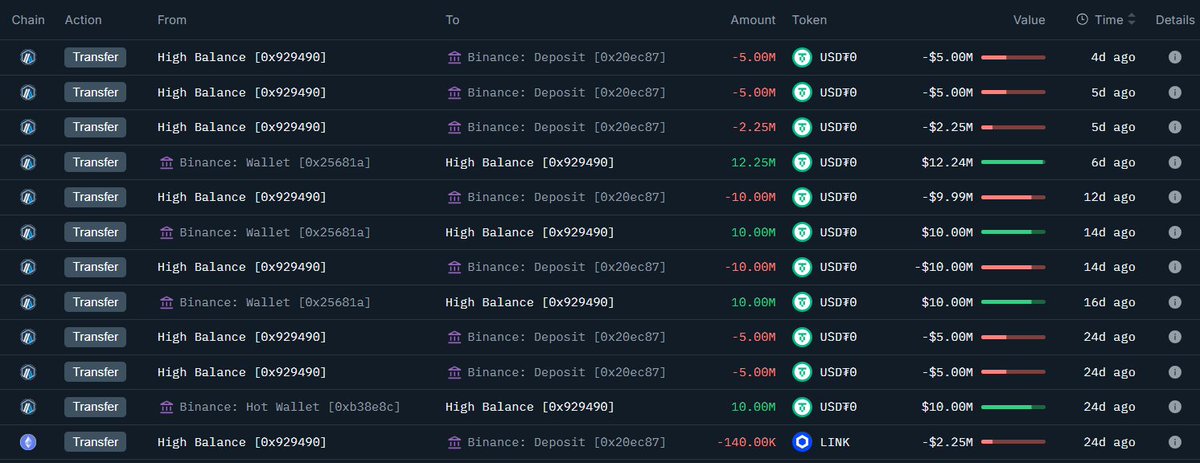This screenshot has height=463, width=1200.
Task: Click the LINK token icon
Action: click(802, 442)
